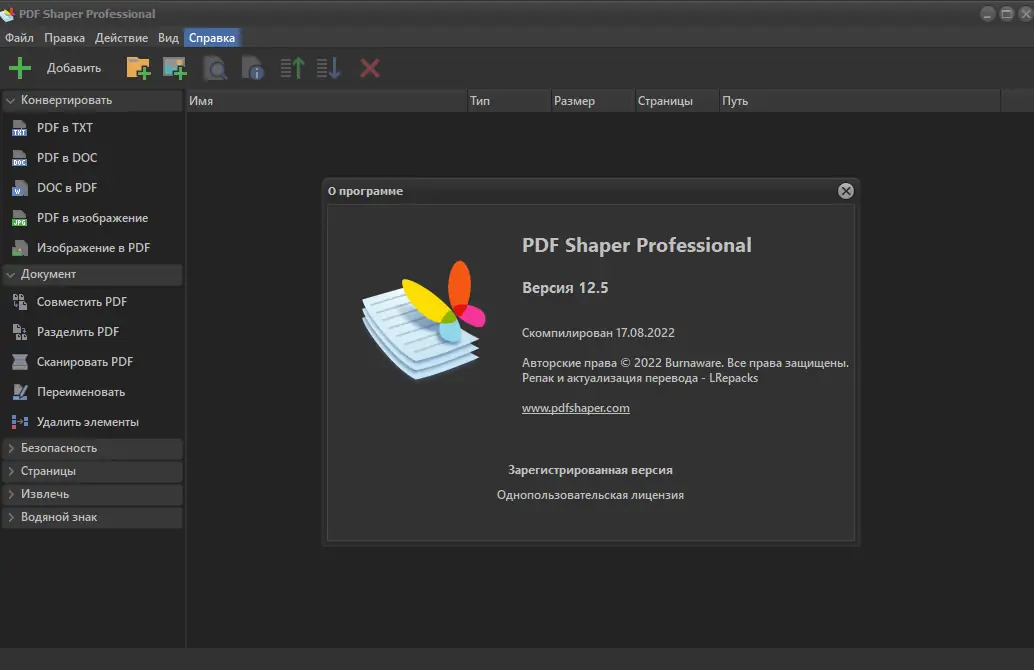Screen dimensions: 1034x670
Task: Sort by the Тип column header
Action: pos(508,101)
